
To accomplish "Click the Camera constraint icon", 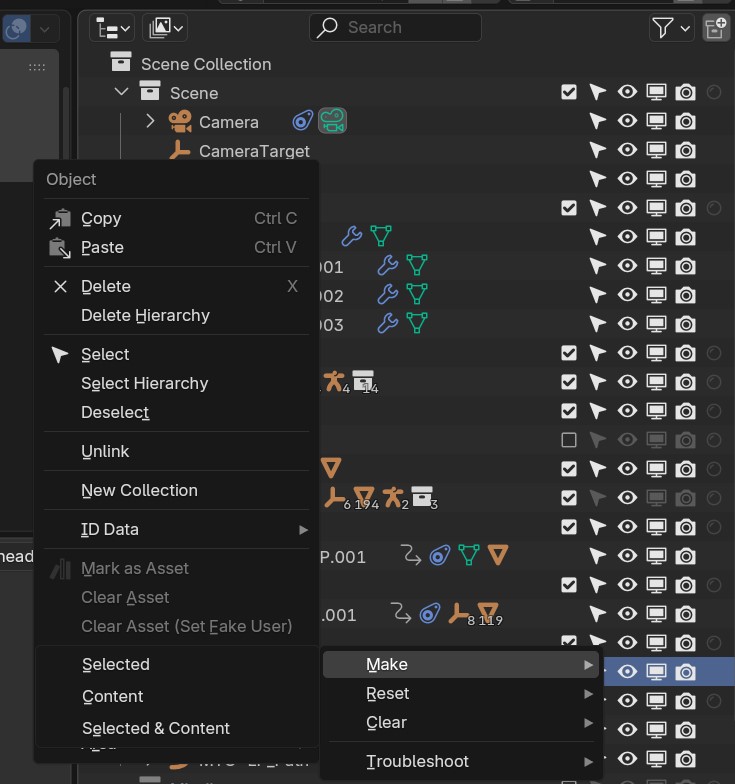I will point(303,121).
